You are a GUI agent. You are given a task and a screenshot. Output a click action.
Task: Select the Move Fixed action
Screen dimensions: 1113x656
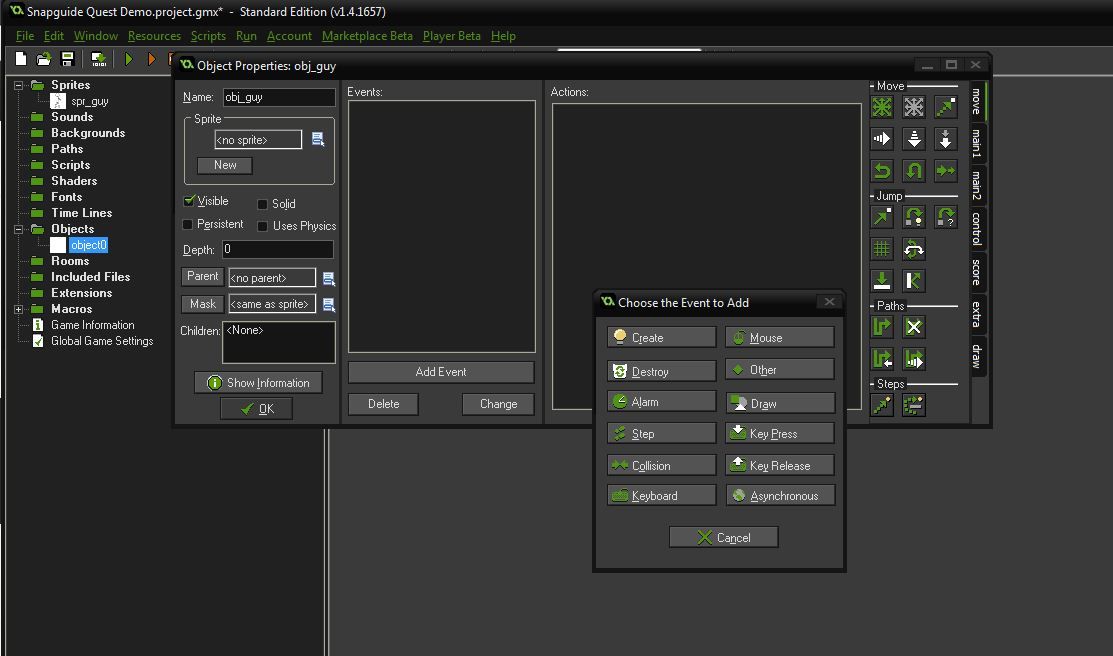(x=882, y=107)
